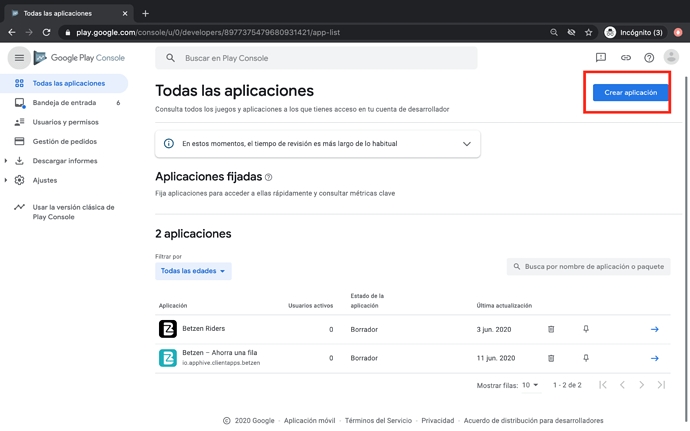This screenshot has width=690, height=431.
Task: Click the link chain icon in header
Action: pos(626,58)
